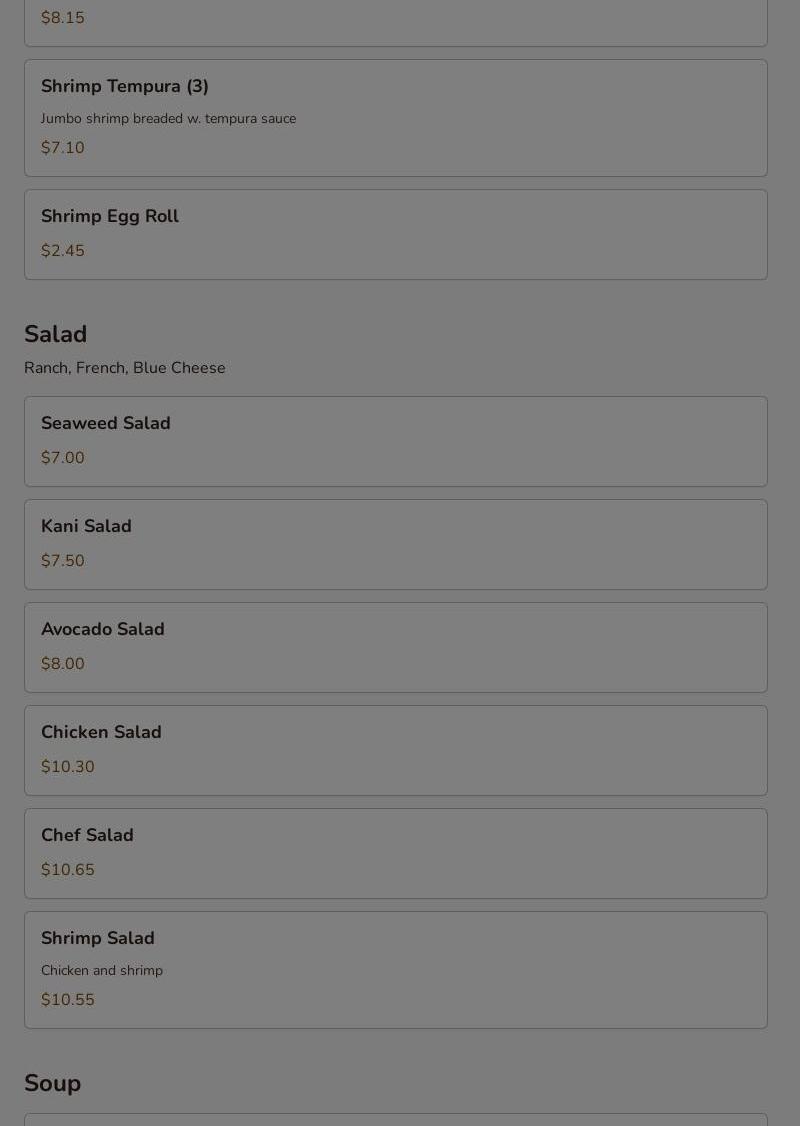Click the $8.15 price at the top
The image size is (800, 1126).
[63, 18]
